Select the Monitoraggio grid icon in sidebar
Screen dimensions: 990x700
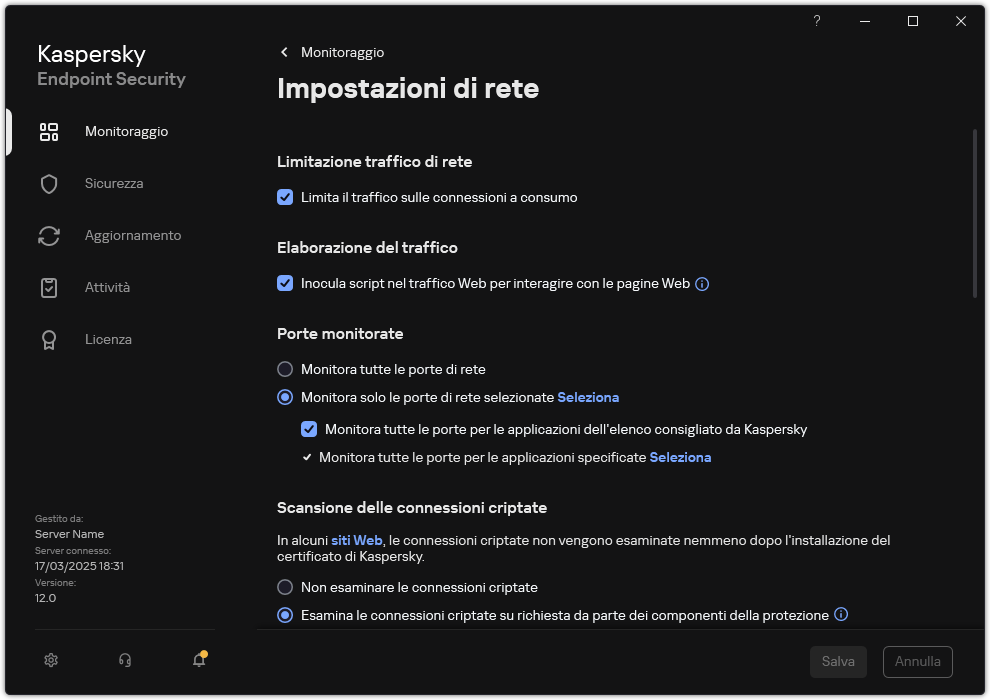click(x=48, y=131)
